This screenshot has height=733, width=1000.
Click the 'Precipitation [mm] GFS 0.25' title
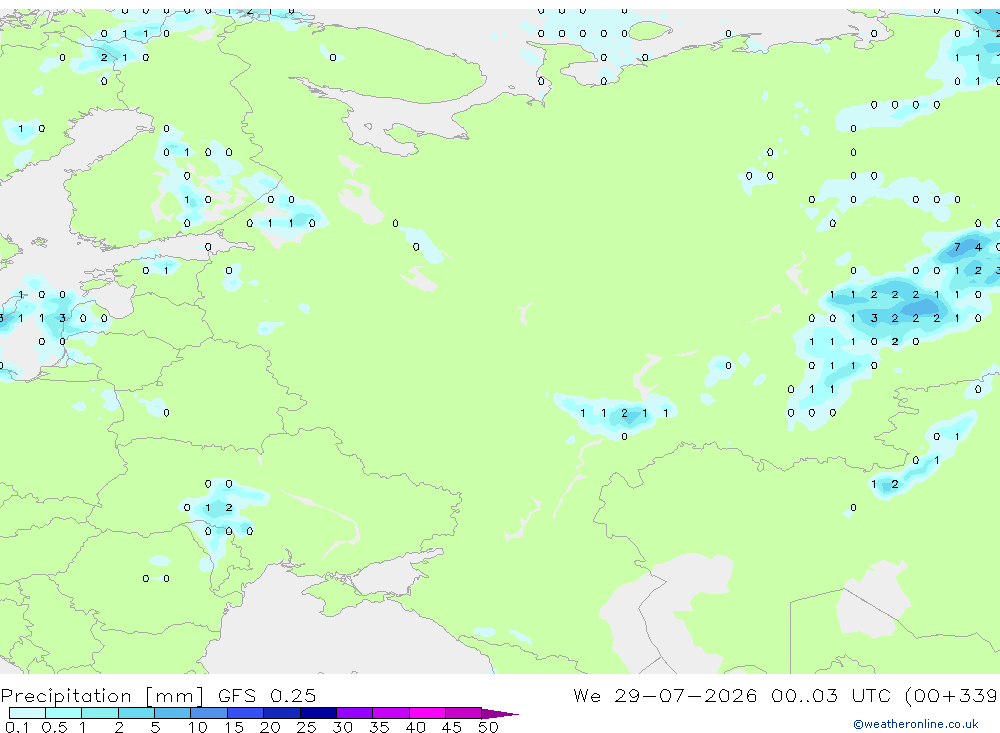(158, 695)
